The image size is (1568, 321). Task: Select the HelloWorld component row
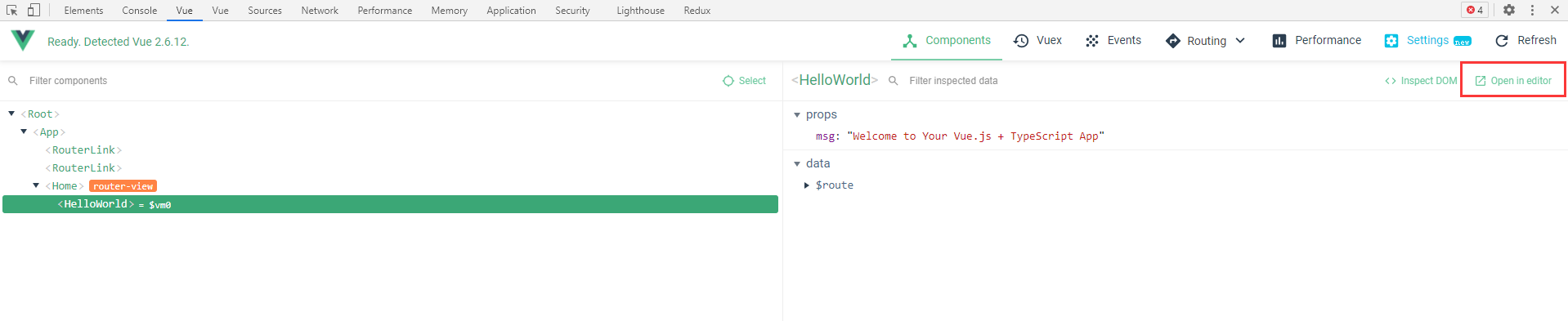(390, 204)
